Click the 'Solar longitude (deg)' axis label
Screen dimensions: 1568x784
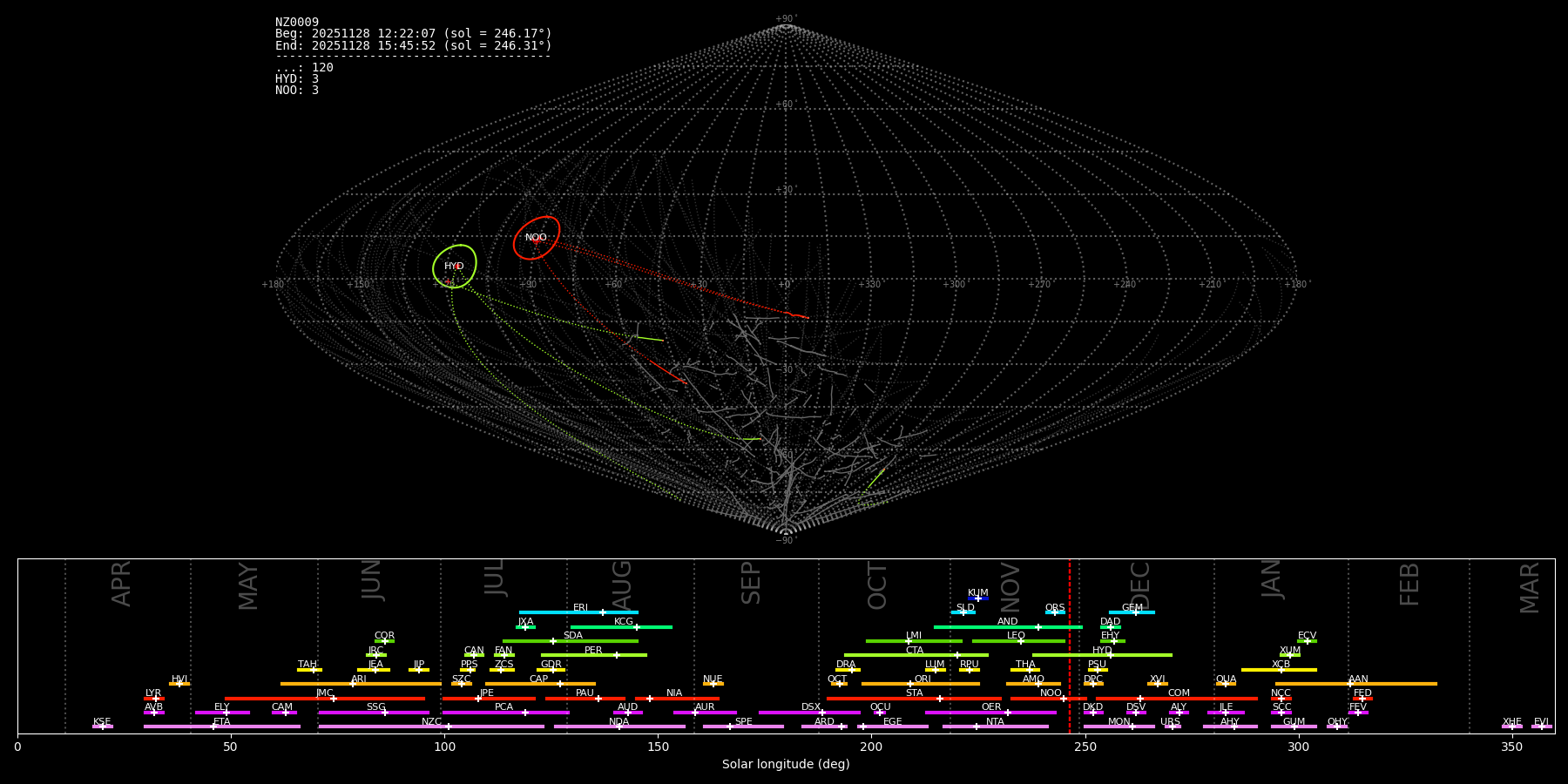786,765
